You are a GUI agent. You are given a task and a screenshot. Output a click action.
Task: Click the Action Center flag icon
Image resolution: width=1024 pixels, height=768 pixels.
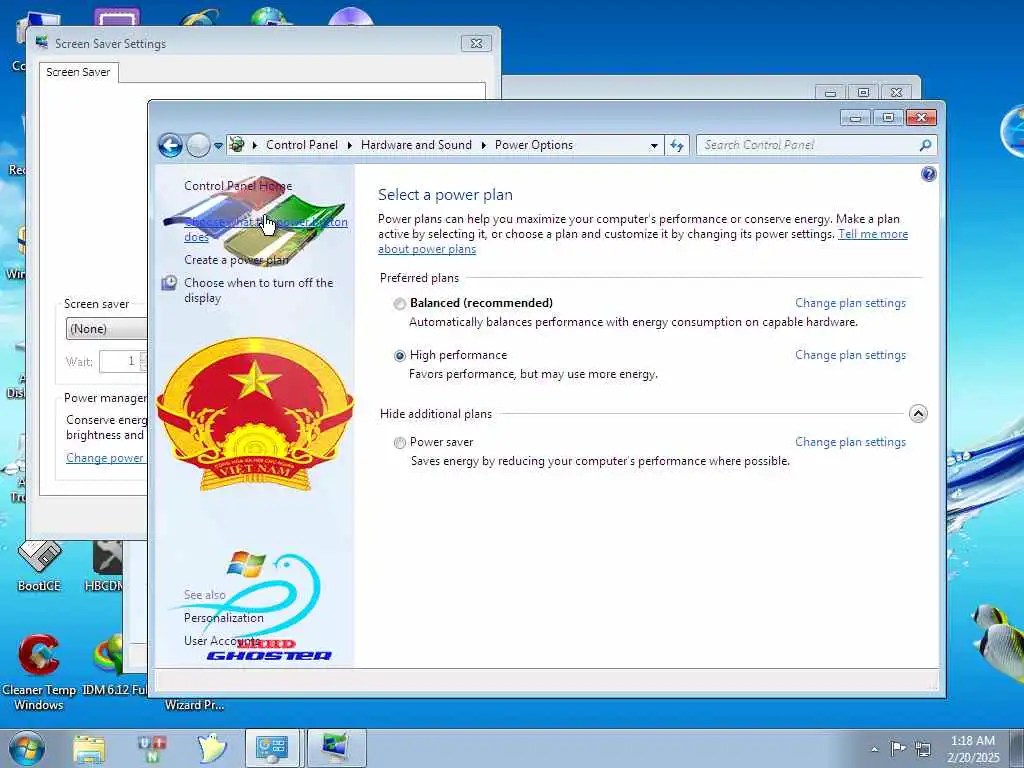(899, 748)
